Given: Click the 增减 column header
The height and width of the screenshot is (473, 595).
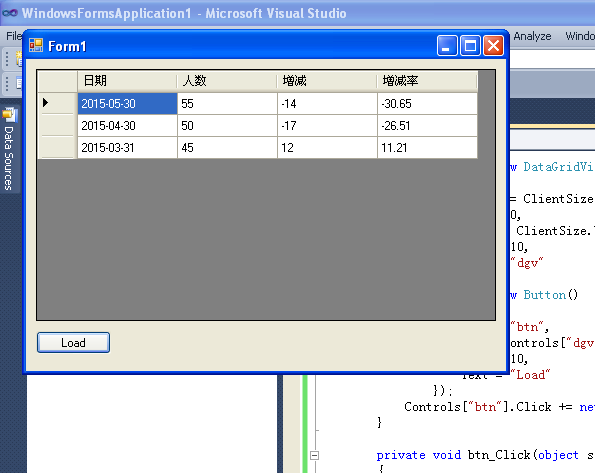Looking at the screenshot, I should pos(327,81).
